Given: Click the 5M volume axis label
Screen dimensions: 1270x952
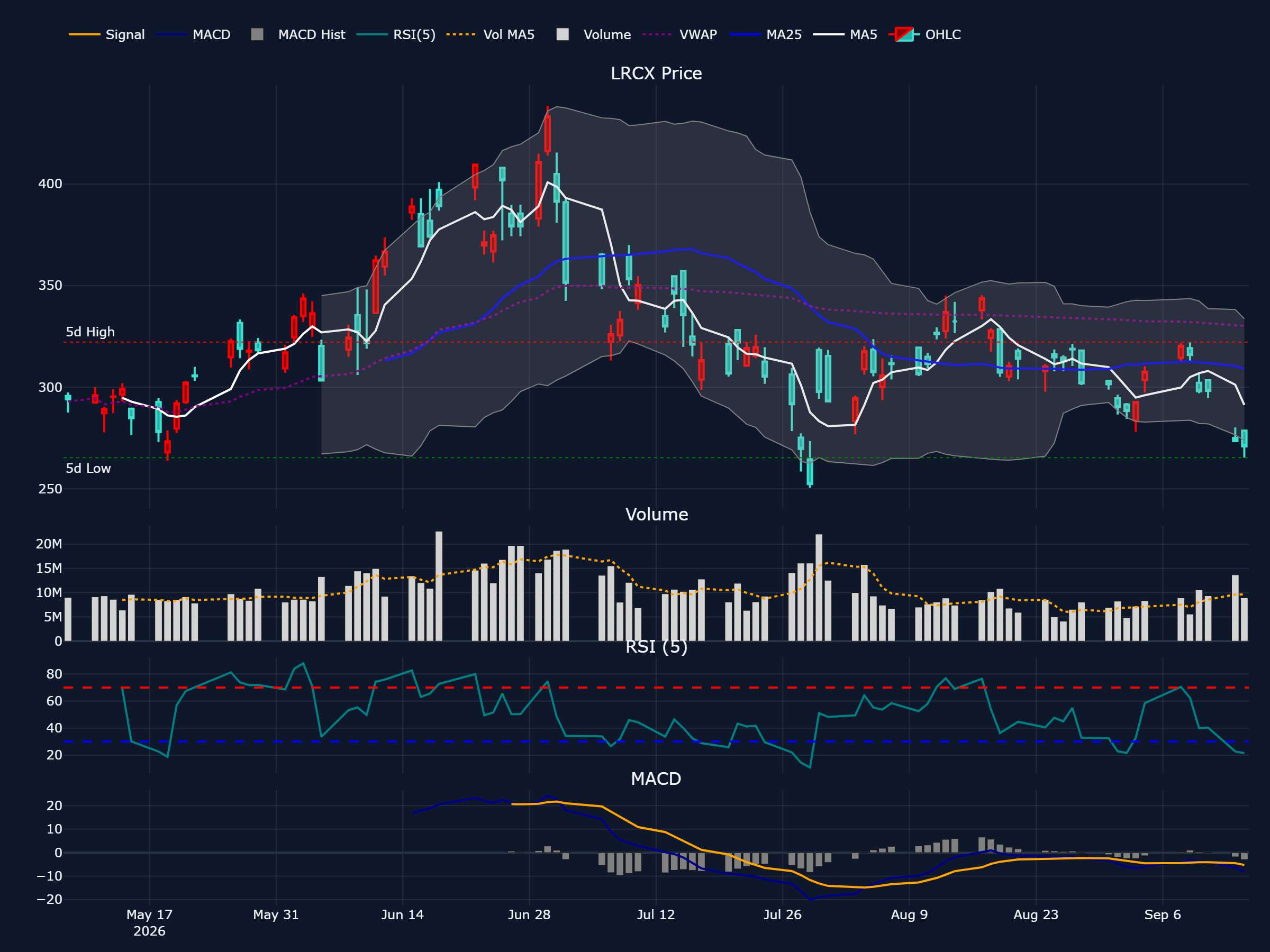Looking at the screenshot, I should [x=53, y=617].
